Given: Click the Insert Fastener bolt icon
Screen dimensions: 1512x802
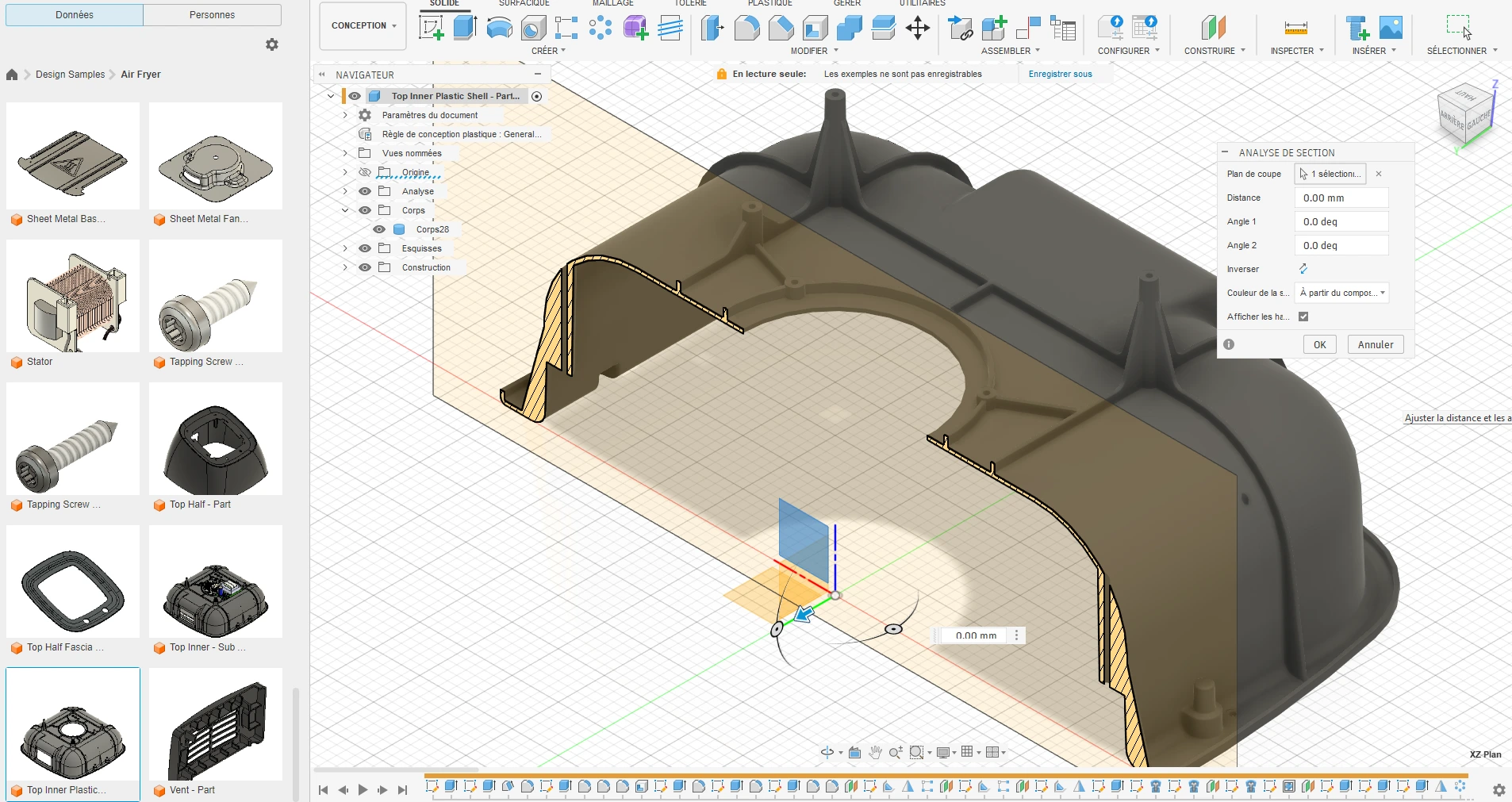Looking at the screenshot, I should (x=1357, y=28).
